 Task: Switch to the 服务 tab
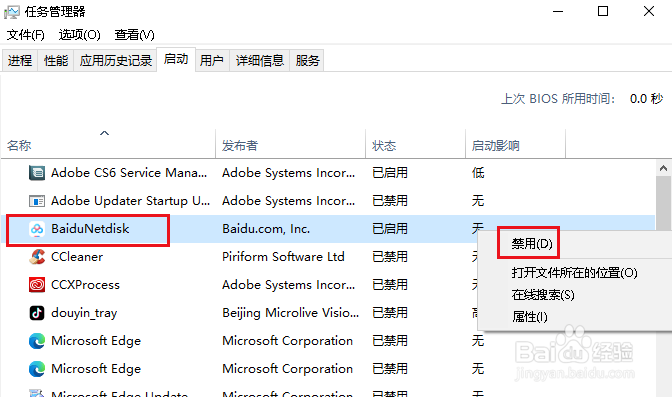[x=307, y=60]
